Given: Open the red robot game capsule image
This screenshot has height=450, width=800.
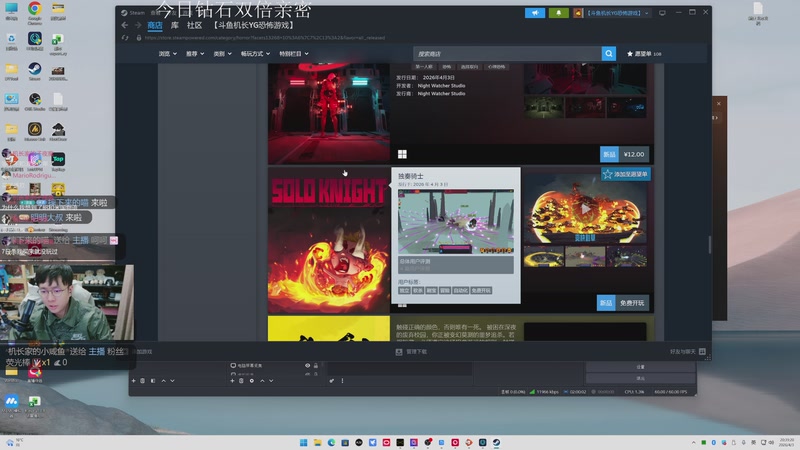Looking at the screenshot, I should point(329,113).
